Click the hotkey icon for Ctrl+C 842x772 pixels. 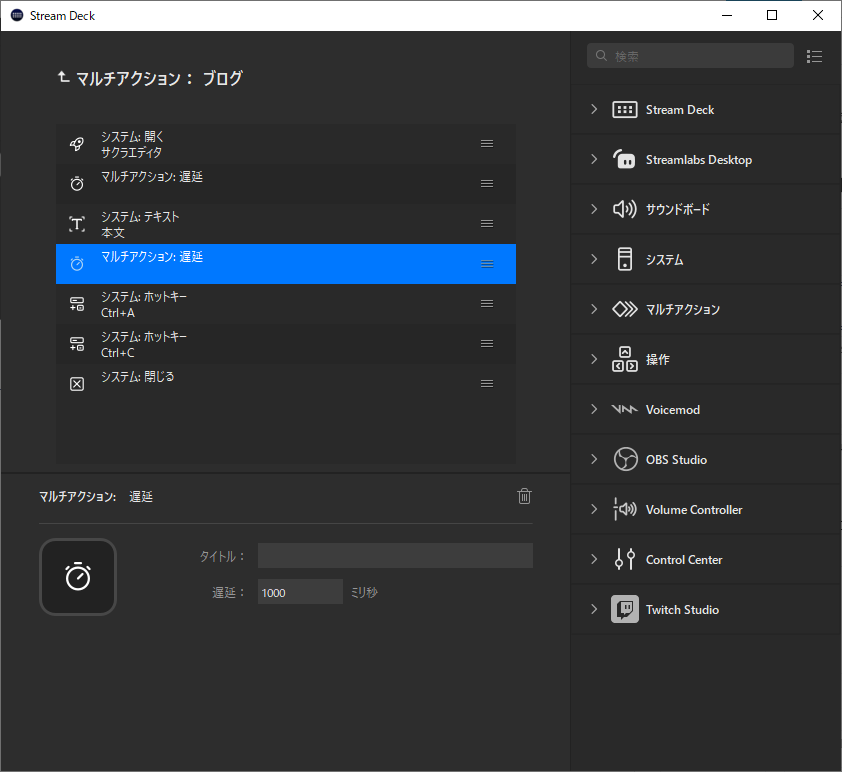(x=77, y=344)
